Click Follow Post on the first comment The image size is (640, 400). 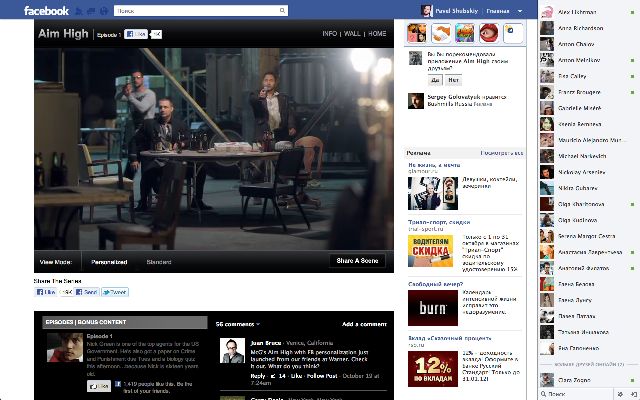322,376
